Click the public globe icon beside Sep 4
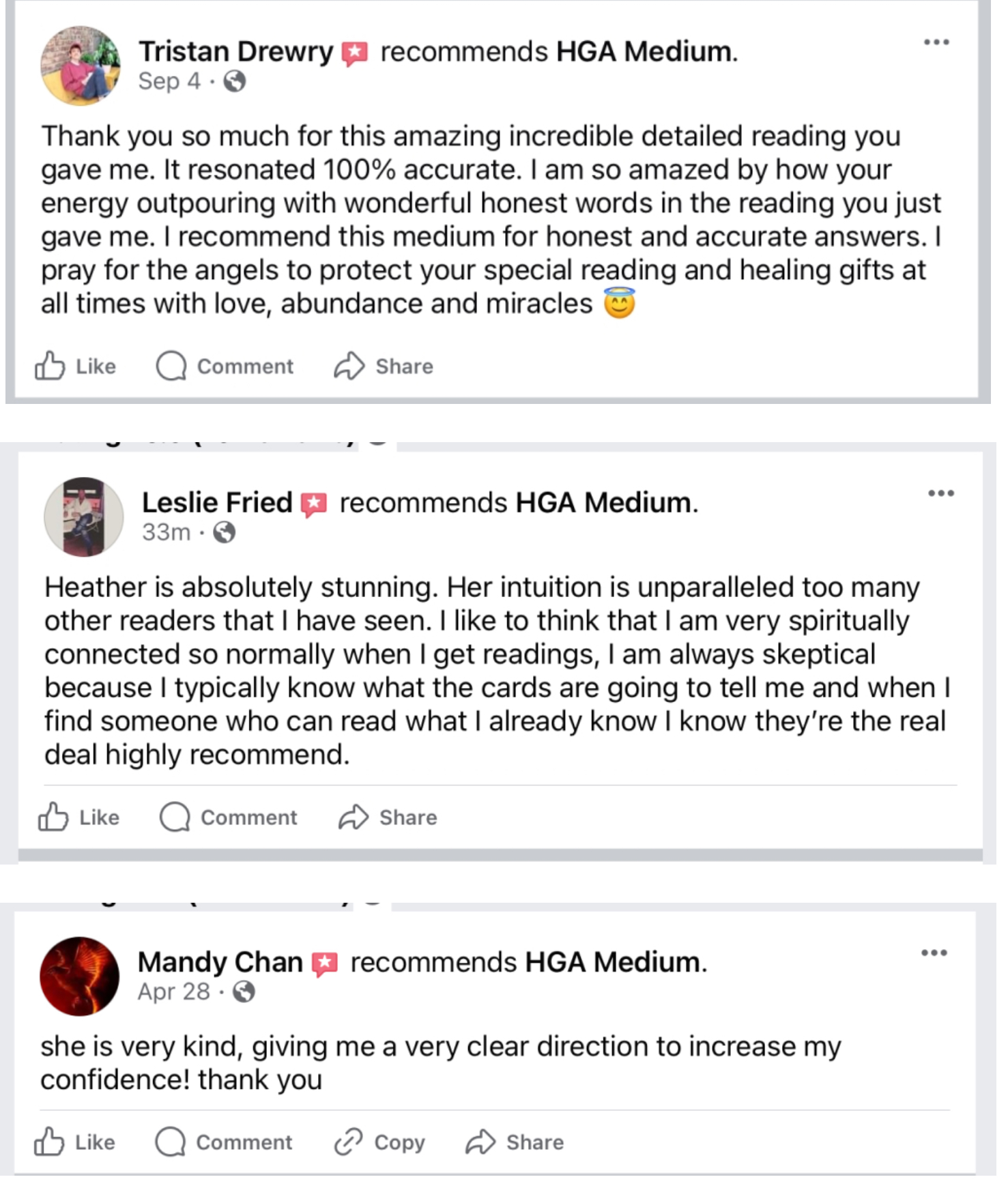 (235, 82)
